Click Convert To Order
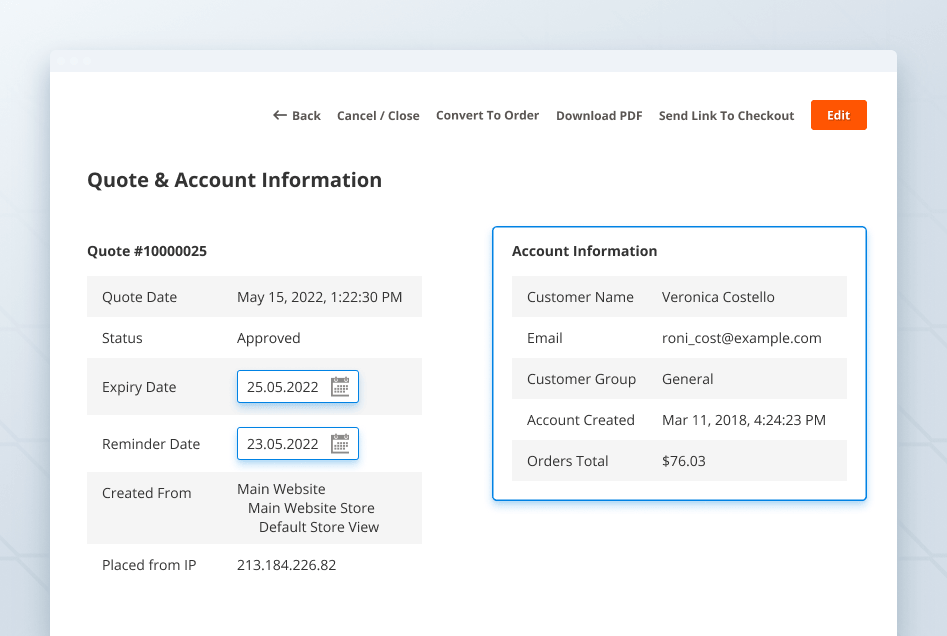 (487, 115)
